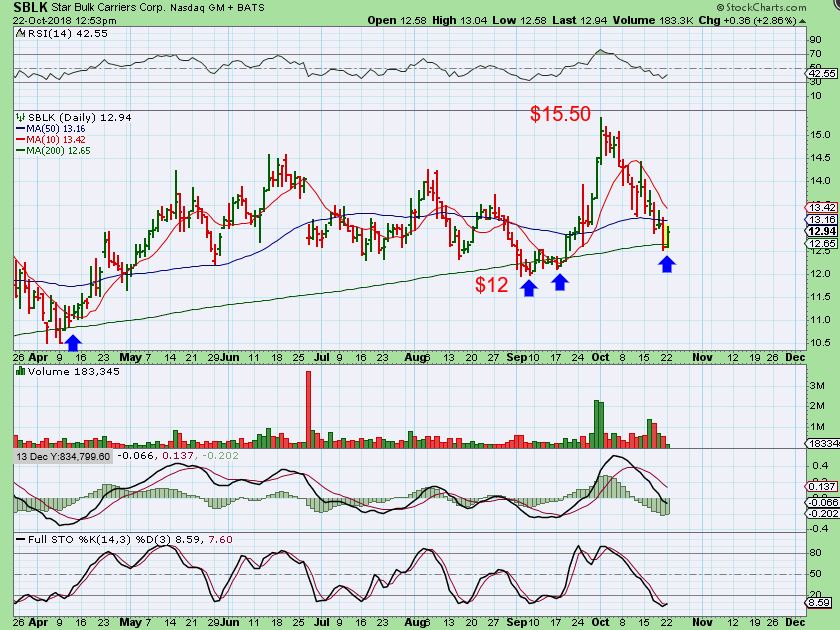Click the blue 13.16 price tag on right axis
The width and height of the screenshot is (840, 630).
(x=822, y=220)
